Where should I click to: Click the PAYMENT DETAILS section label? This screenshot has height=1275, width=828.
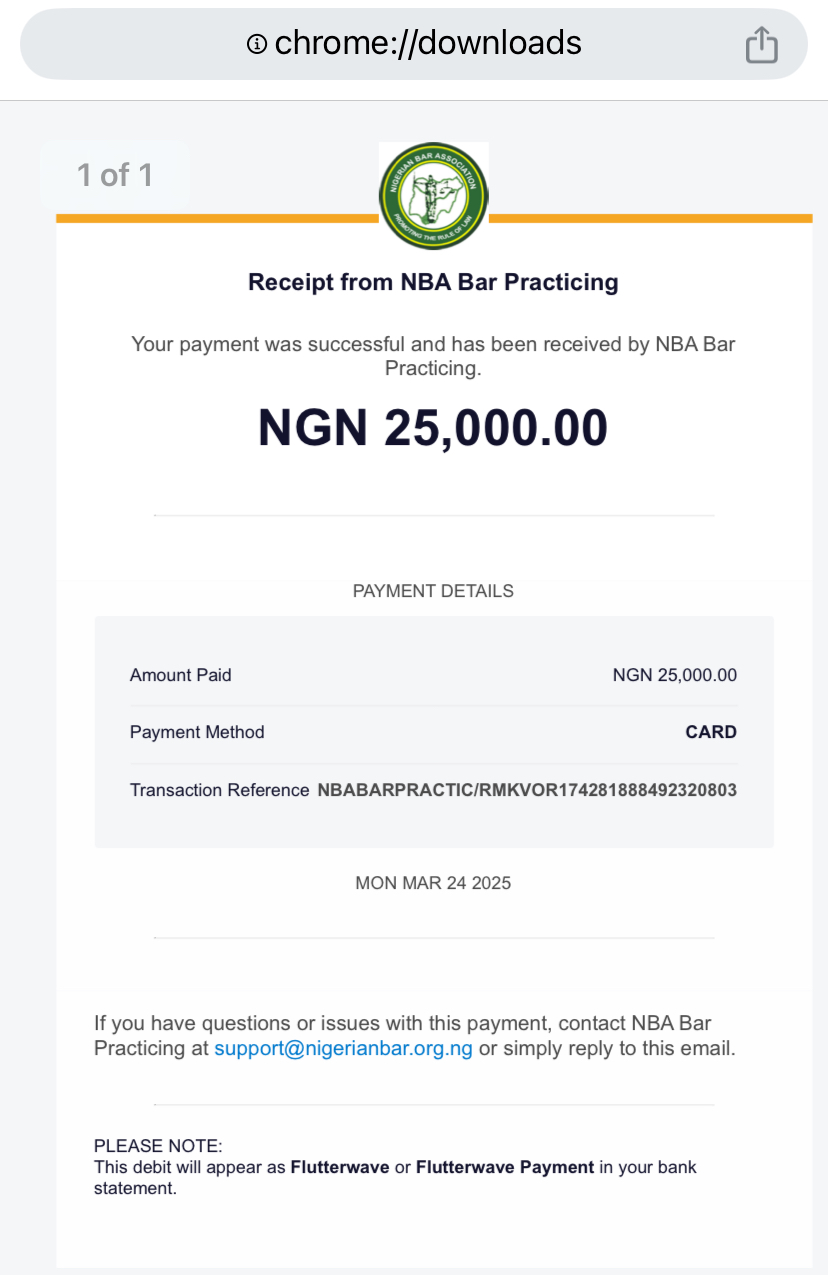[x=433, y=591]
